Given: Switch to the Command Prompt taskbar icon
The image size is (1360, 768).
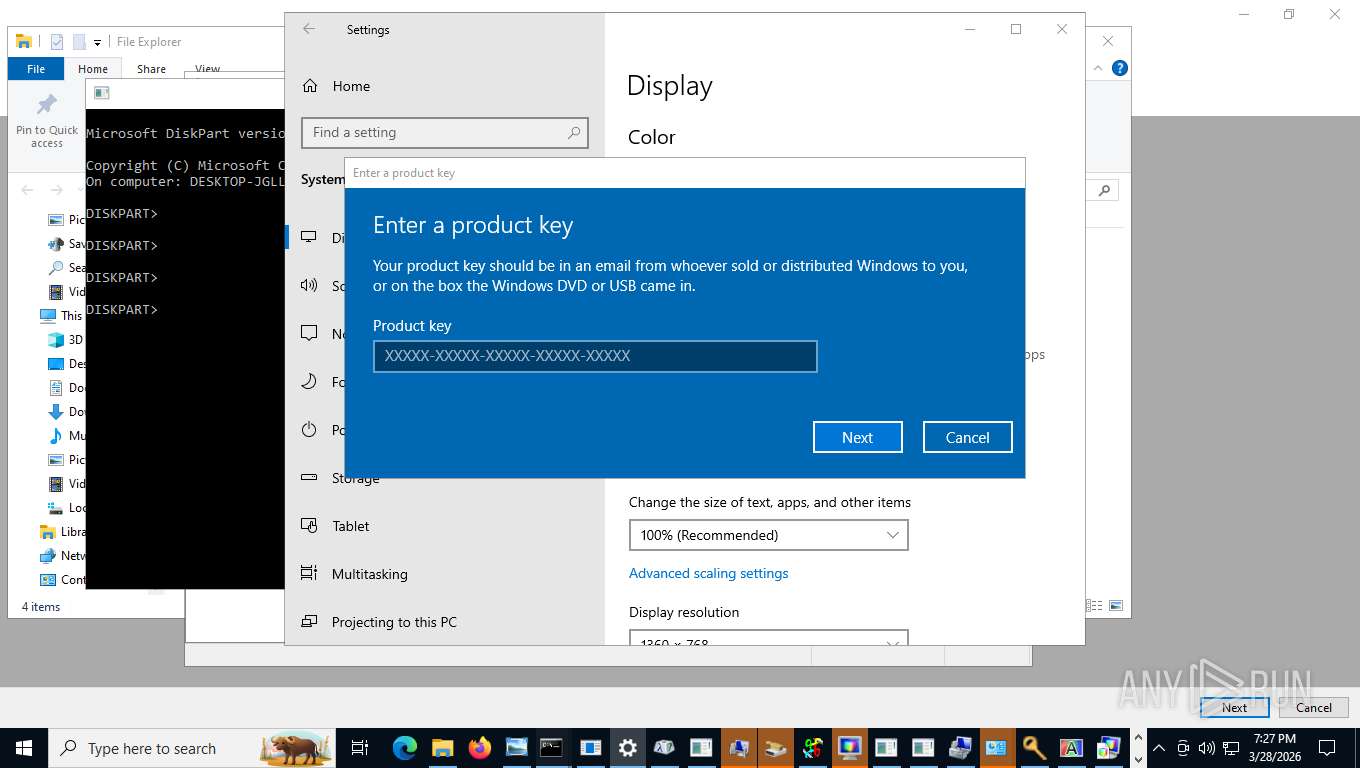Looking at the screenshot, I should (x=552, y=748).
